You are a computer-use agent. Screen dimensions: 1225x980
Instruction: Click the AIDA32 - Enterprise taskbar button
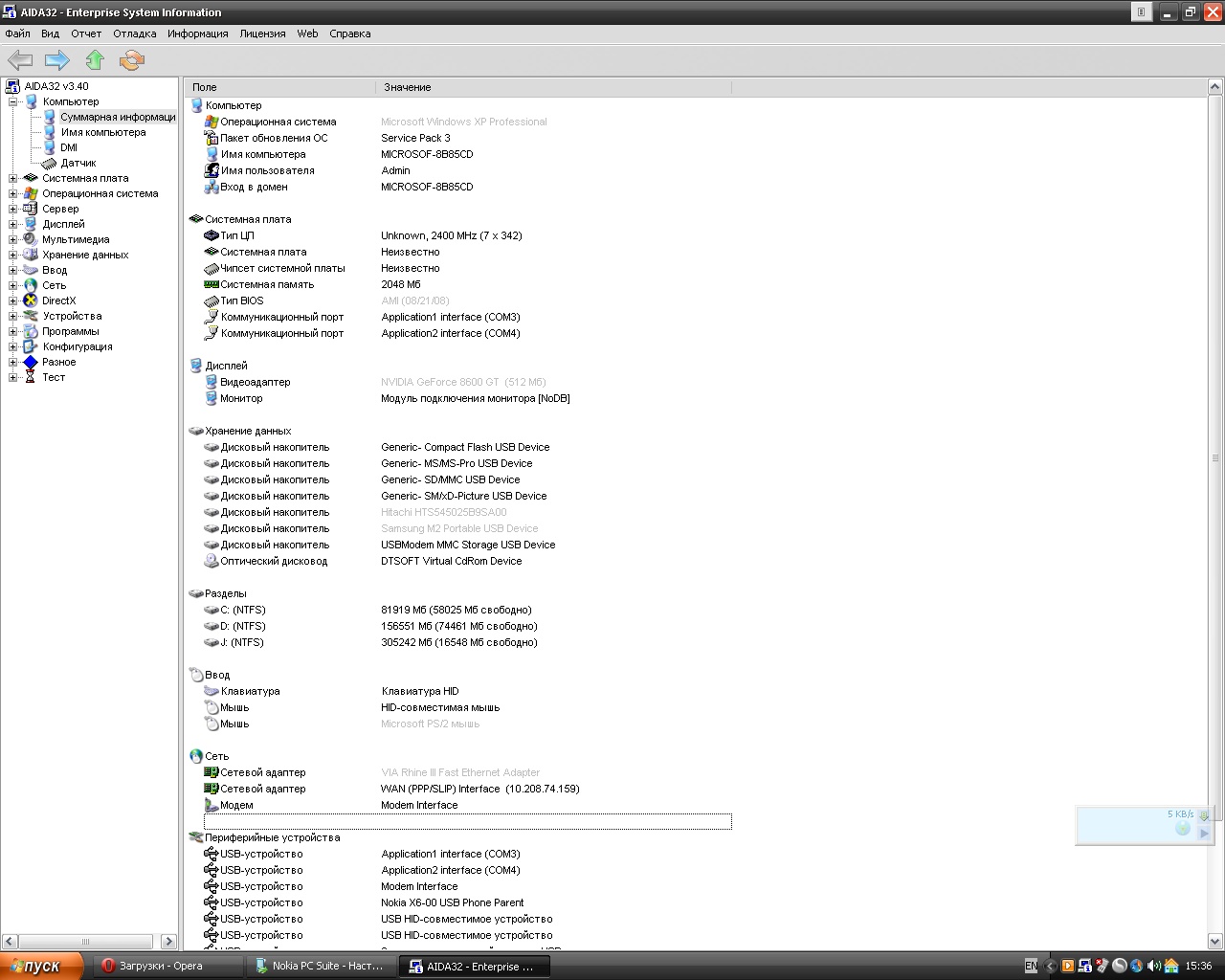(474, 966)
